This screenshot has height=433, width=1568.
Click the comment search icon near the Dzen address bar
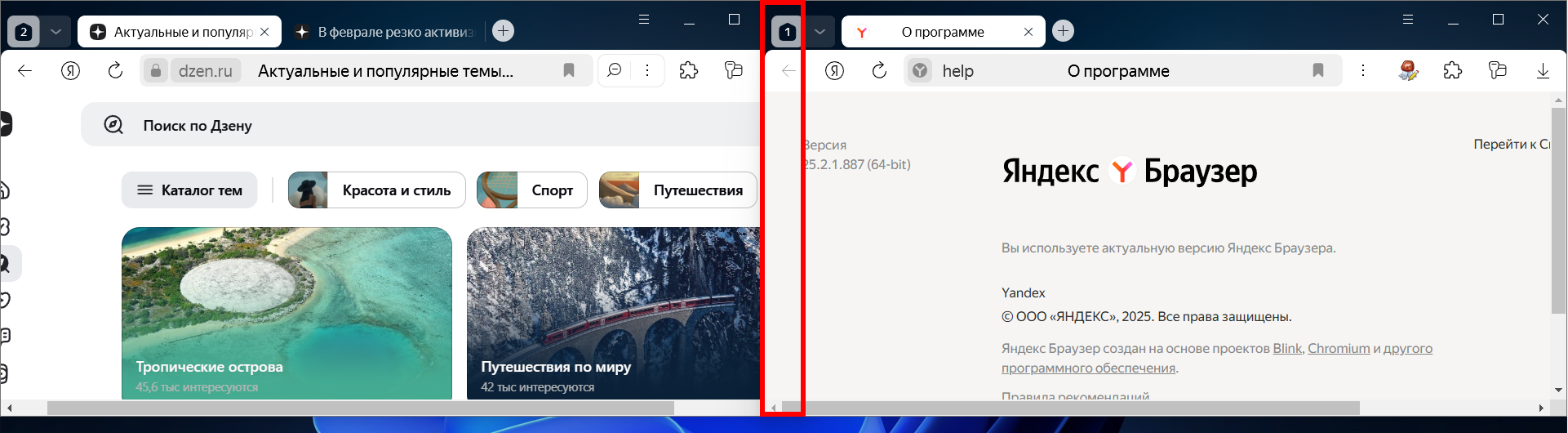[x=615, y=71]
